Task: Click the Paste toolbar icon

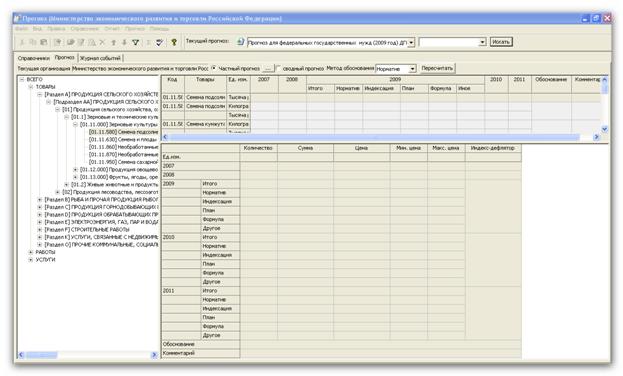Action: click(44, 42)
